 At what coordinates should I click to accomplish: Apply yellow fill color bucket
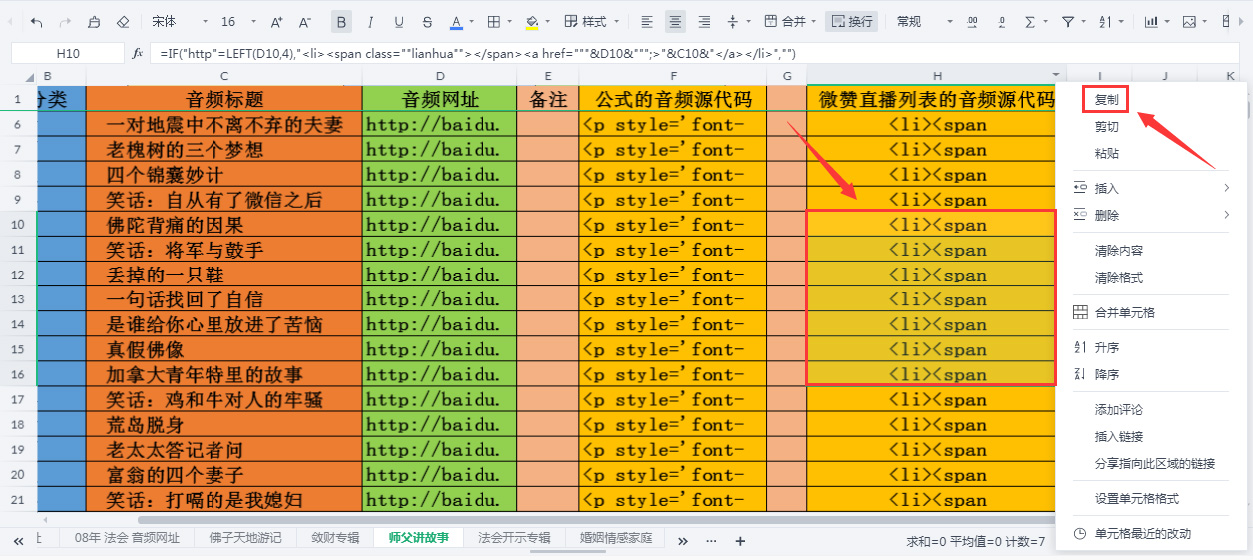532,21
